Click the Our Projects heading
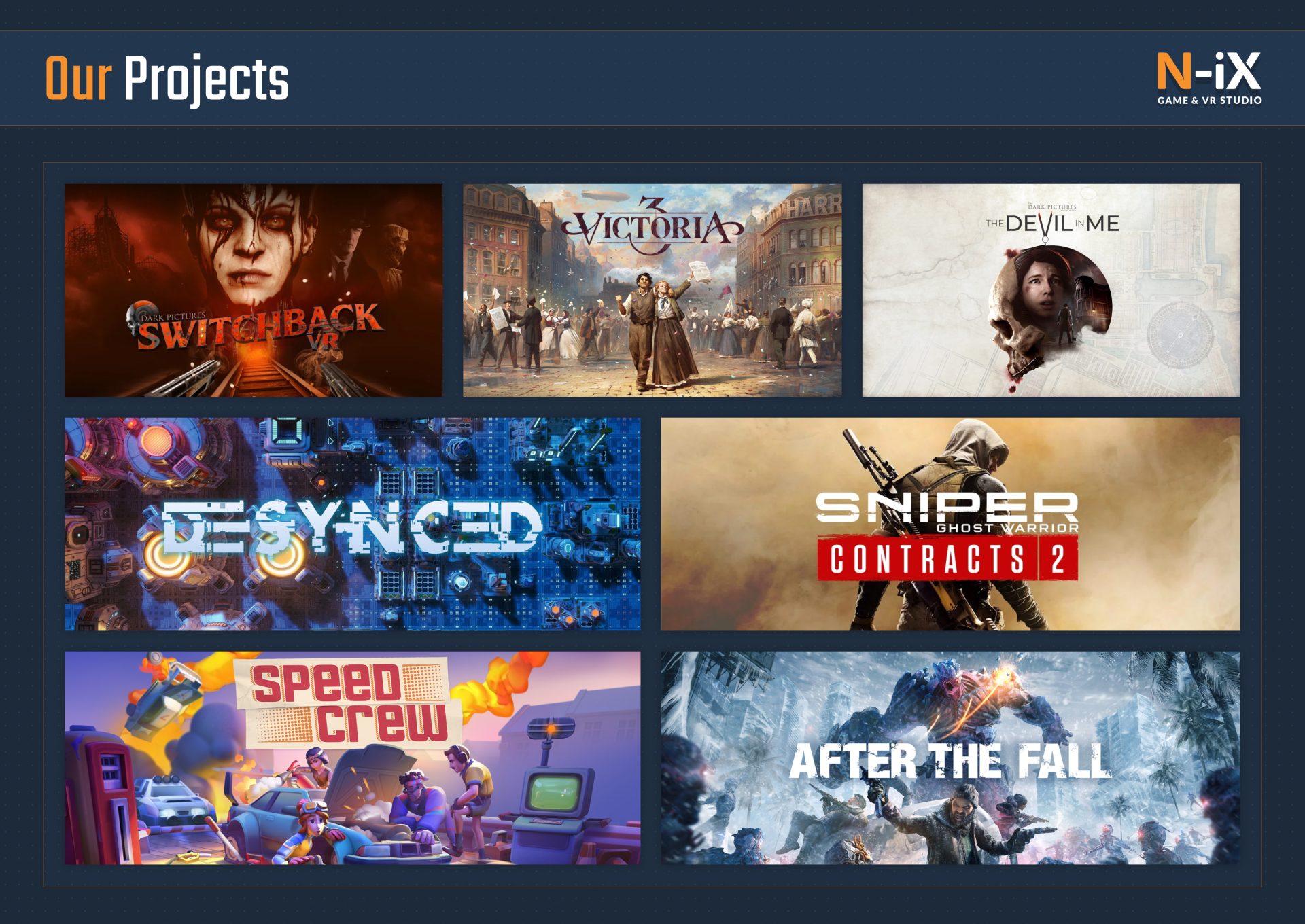This screenshot has width=1305, height=924. [167, 78]
